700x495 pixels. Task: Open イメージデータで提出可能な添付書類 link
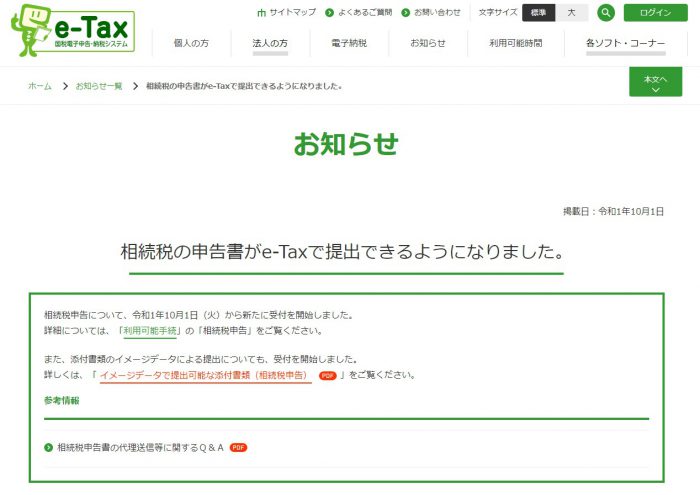204,375
